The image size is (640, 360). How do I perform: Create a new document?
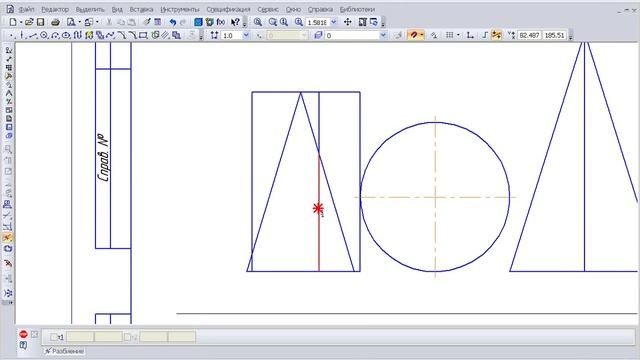(x=13, y=22)
